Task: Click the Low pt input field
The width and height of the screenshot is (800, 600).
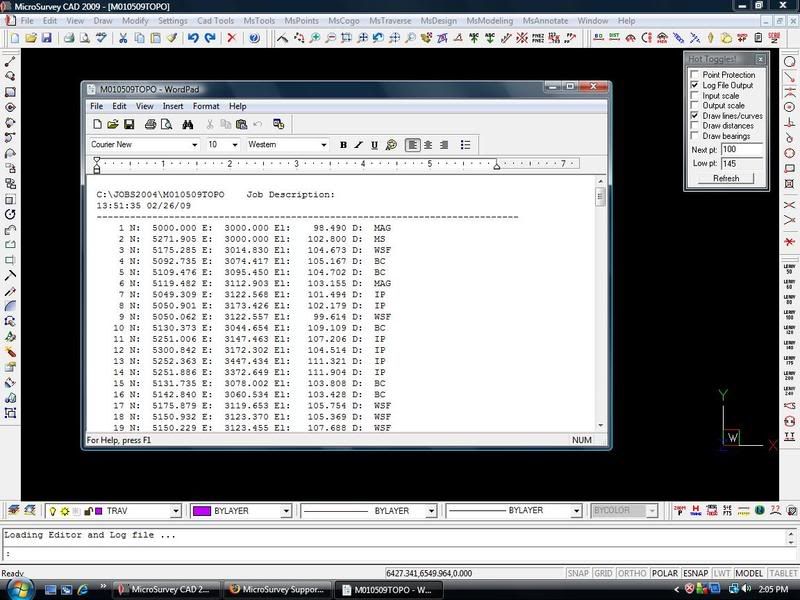Action: click(742, 163)
